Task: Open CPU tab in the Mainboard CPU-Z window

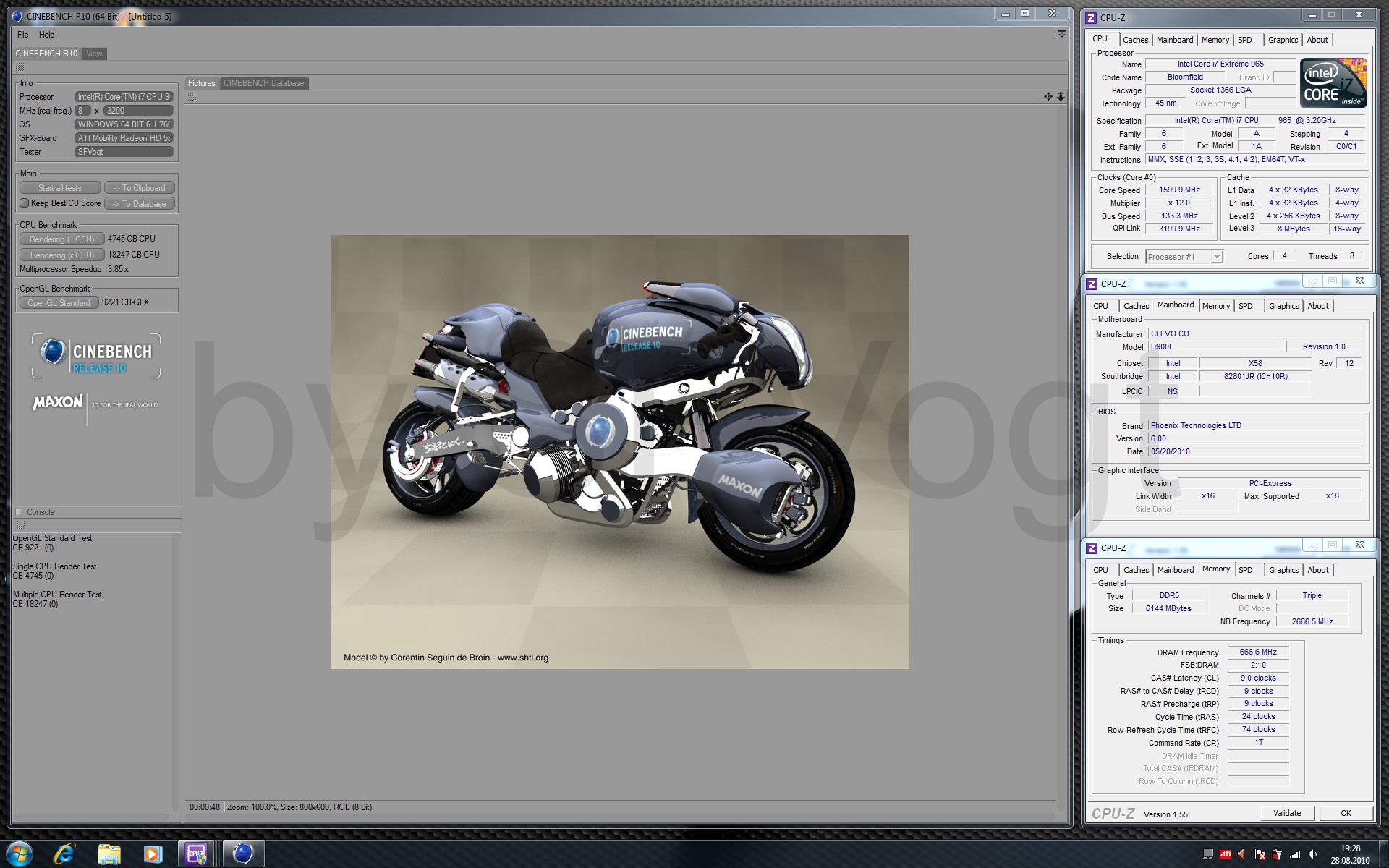Action: point(1100,306)
